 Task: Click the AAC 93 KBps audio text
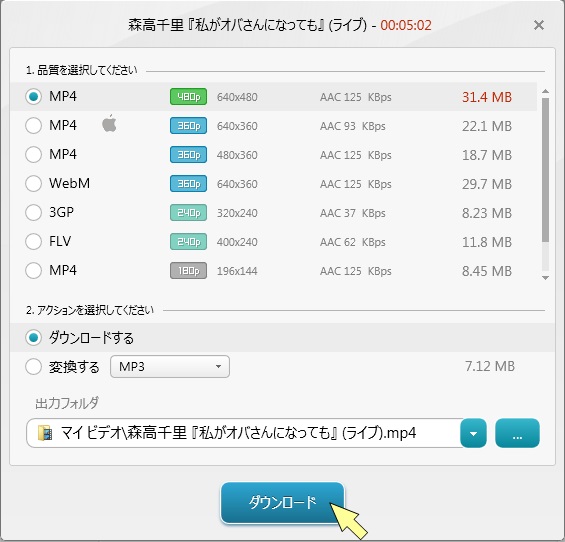pyautogui.click(x=352, y=126)
